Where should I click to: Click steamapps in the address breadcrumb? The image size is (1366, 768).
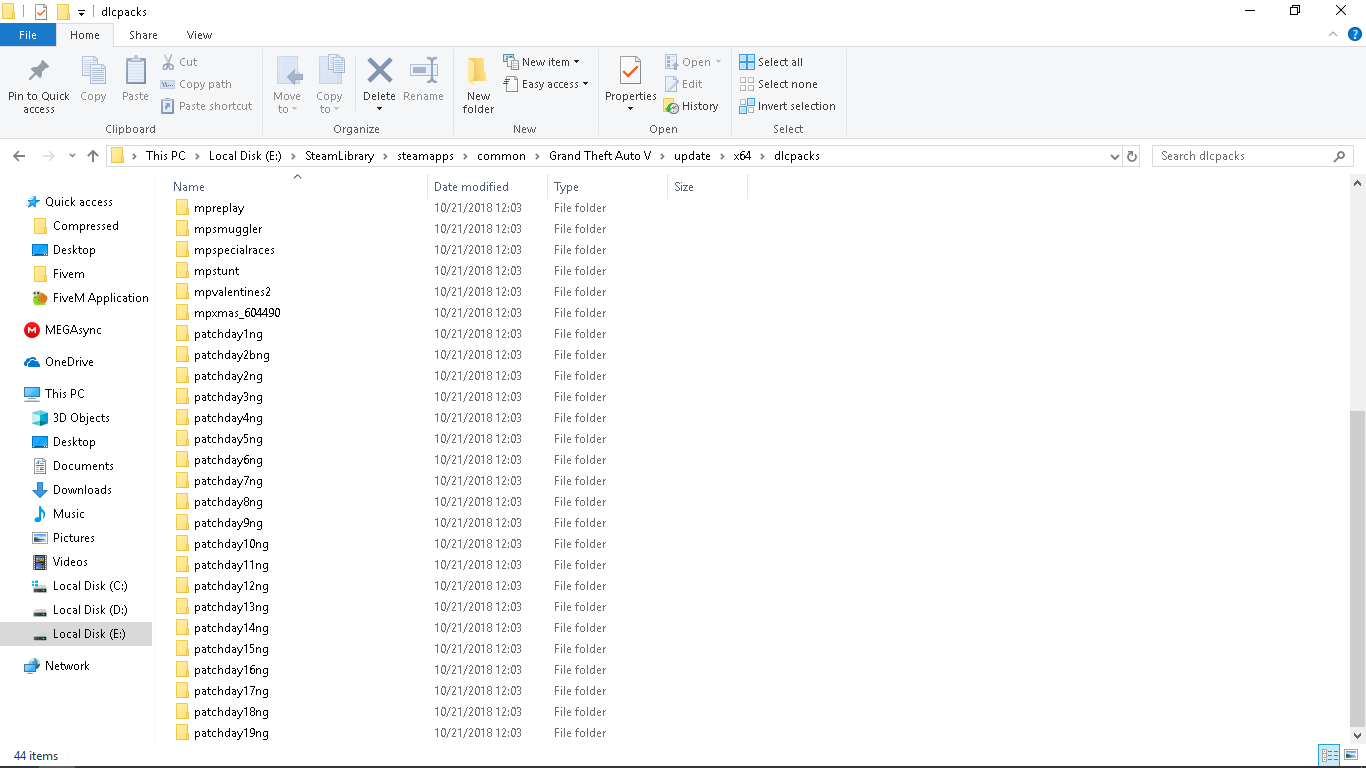425,156
